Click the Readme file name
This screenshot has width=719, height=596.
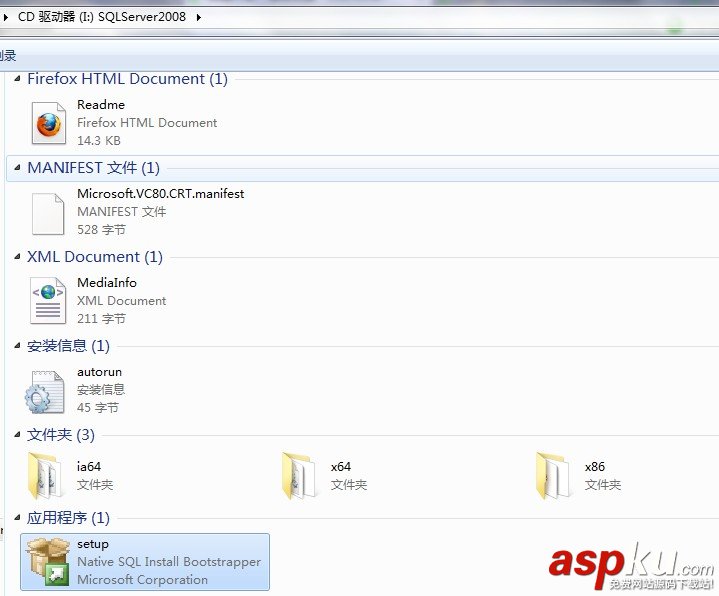[x=101, y=105]
